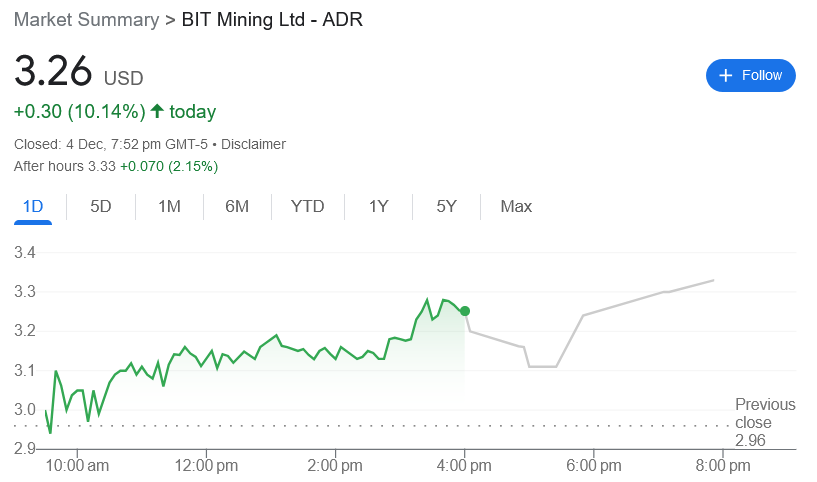Switch chart to 1Y range
The width and height of the screenshot is (817, 482).
[x=378, y=207]
